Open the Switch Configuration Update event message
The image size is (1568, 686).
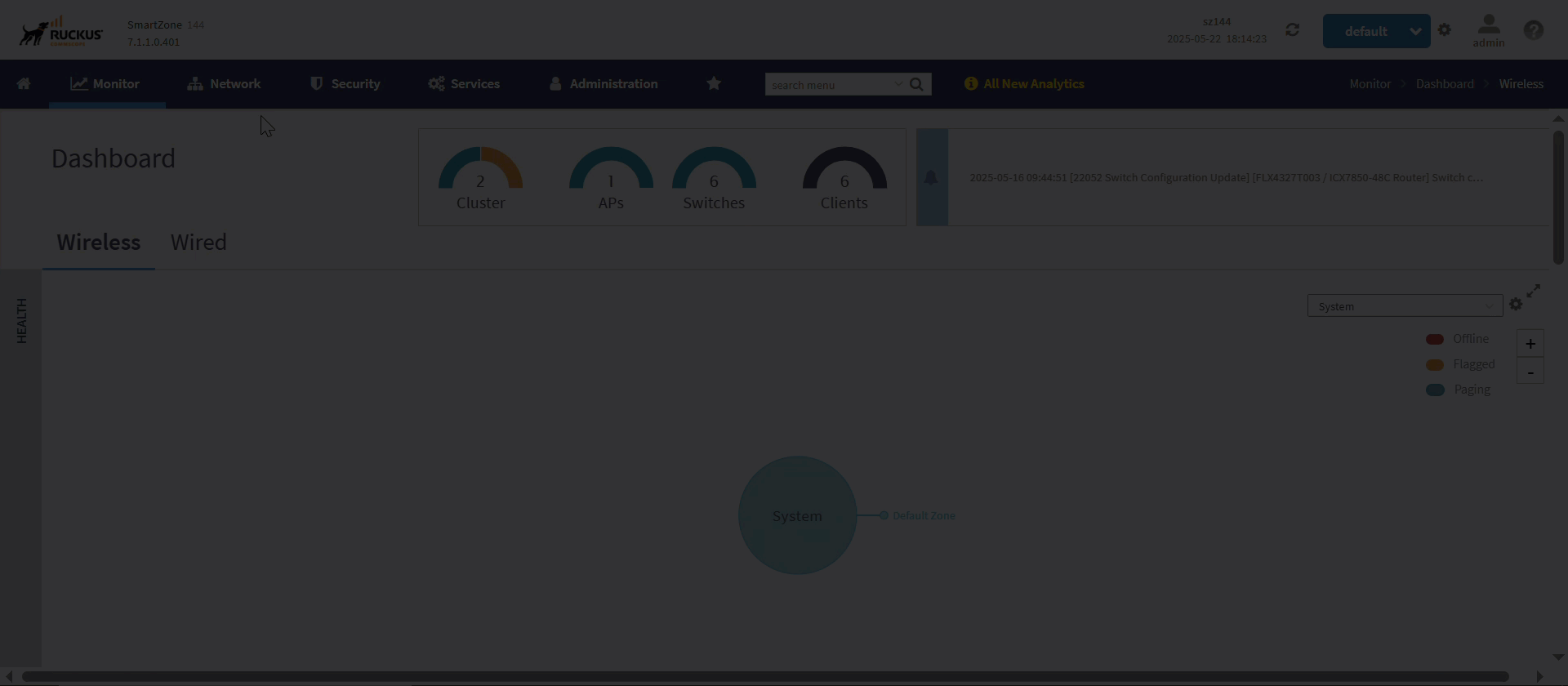1226,177
